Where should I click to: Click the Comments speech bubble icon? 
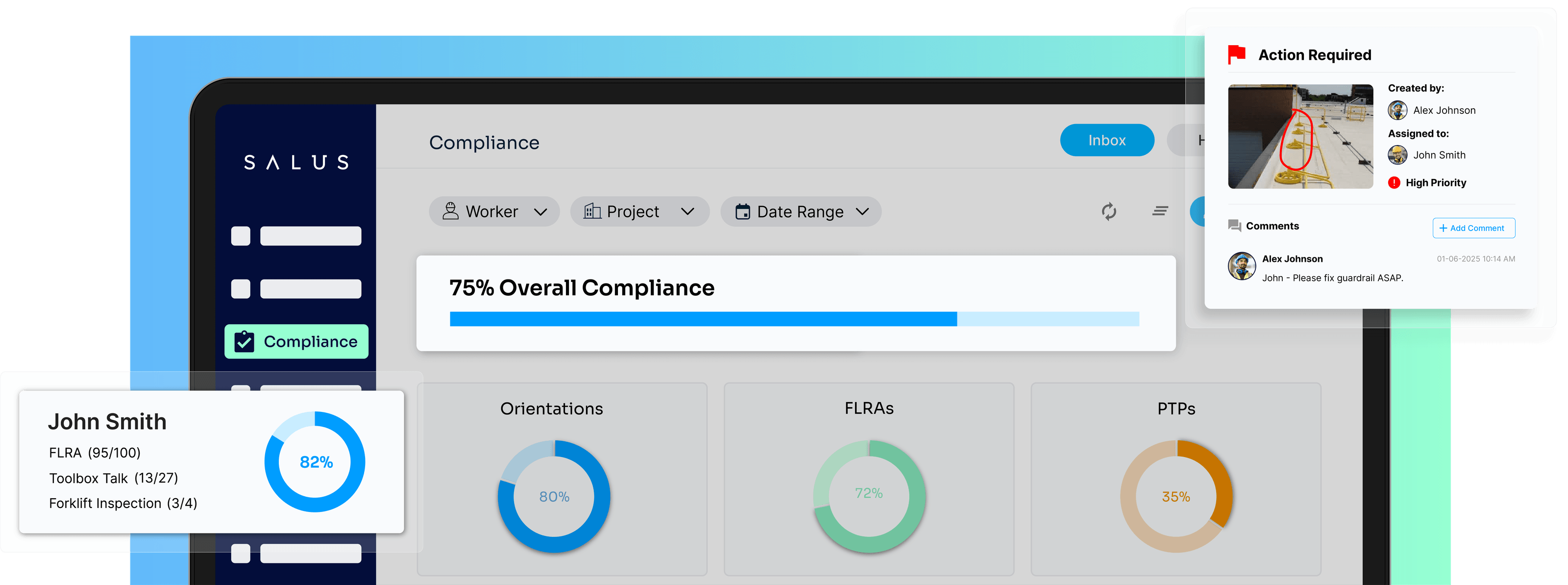pyautogui.click(x=1235, y=226)
